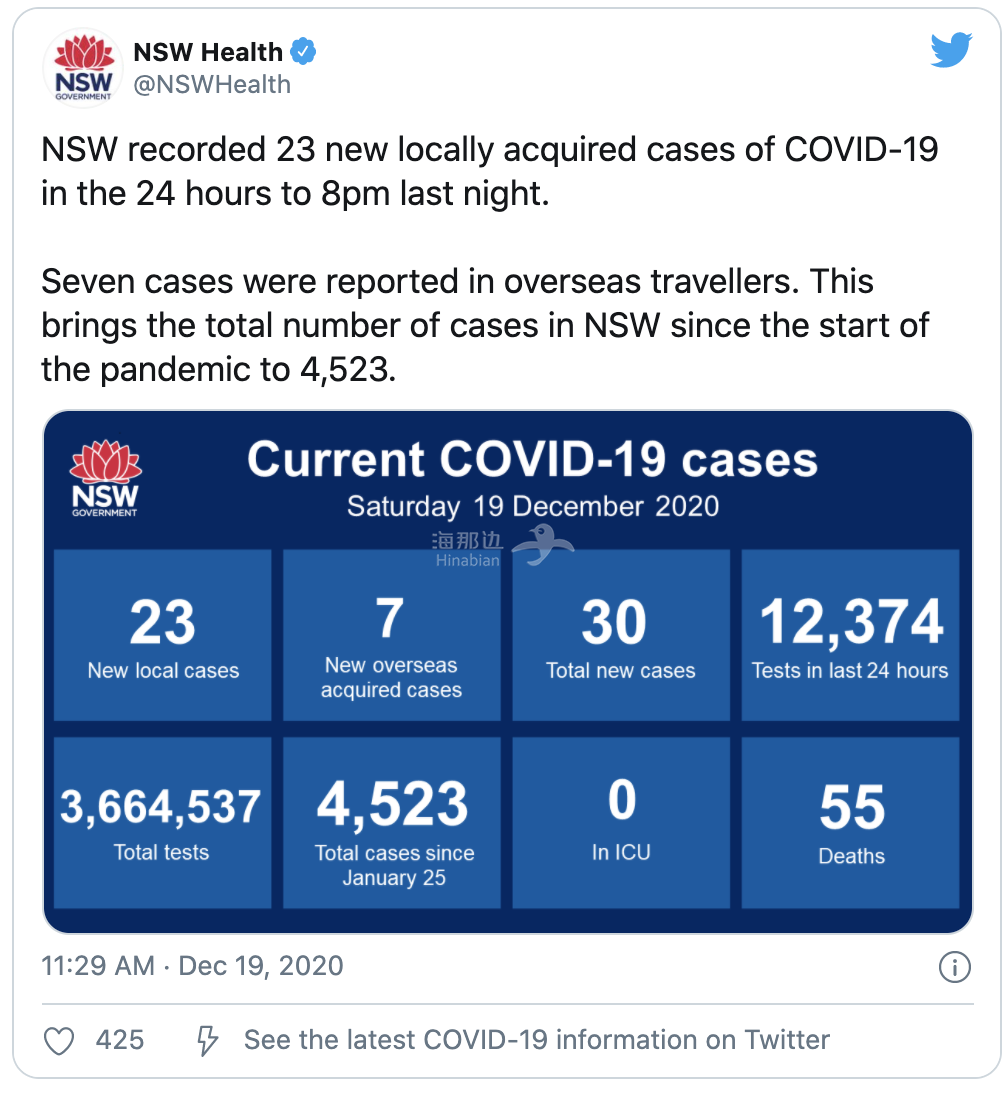The height and width of the screenshot is (1094, 1008).
Task: Open the @NSWHealth handle link
Action: coord(212,85)
